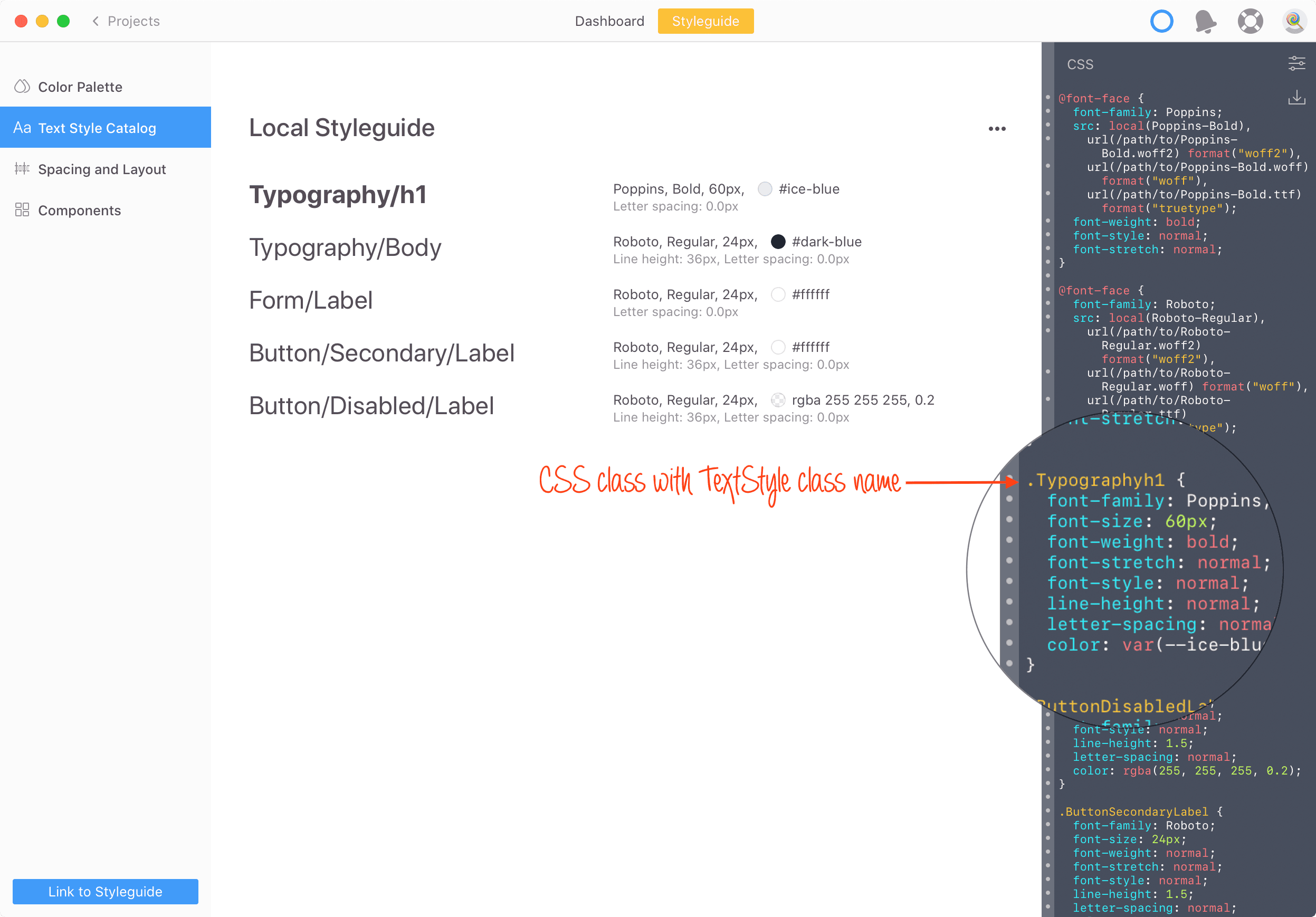
Task: Click the Link to Styleguide button
Action: (x=106, y=891)
